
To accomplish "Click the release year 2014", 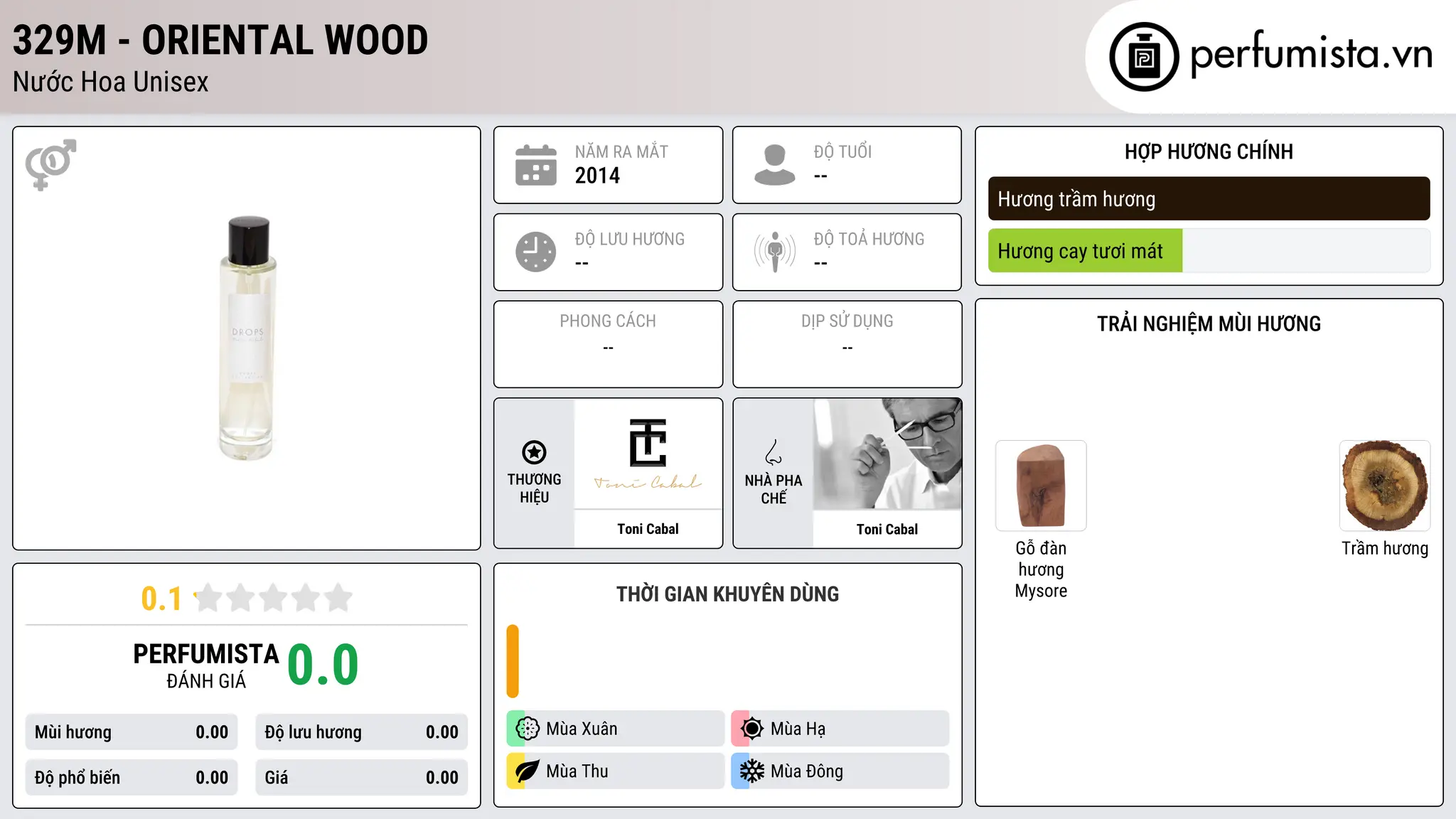I will pos(597,176).
